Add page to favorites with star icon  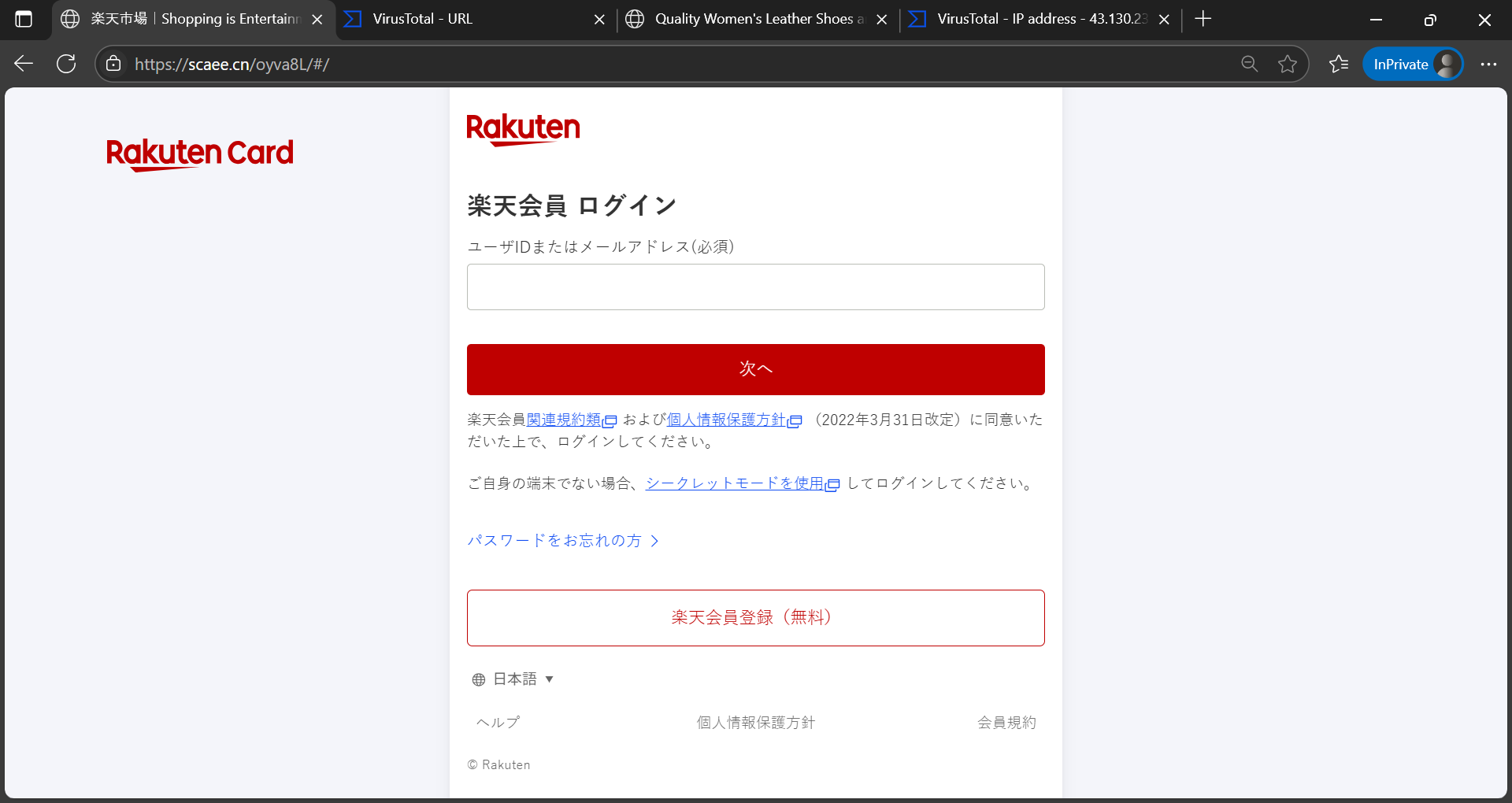[x=1288, y=64]
